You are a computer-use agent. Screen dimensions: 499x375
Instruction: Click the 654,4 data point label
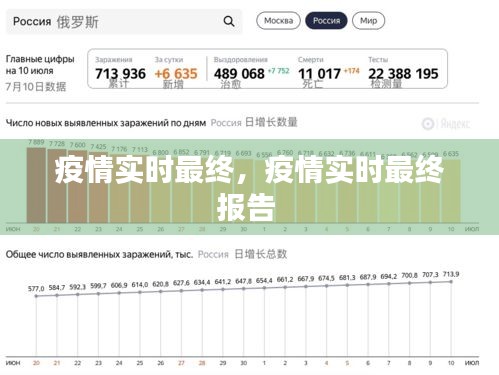point(264,281)
